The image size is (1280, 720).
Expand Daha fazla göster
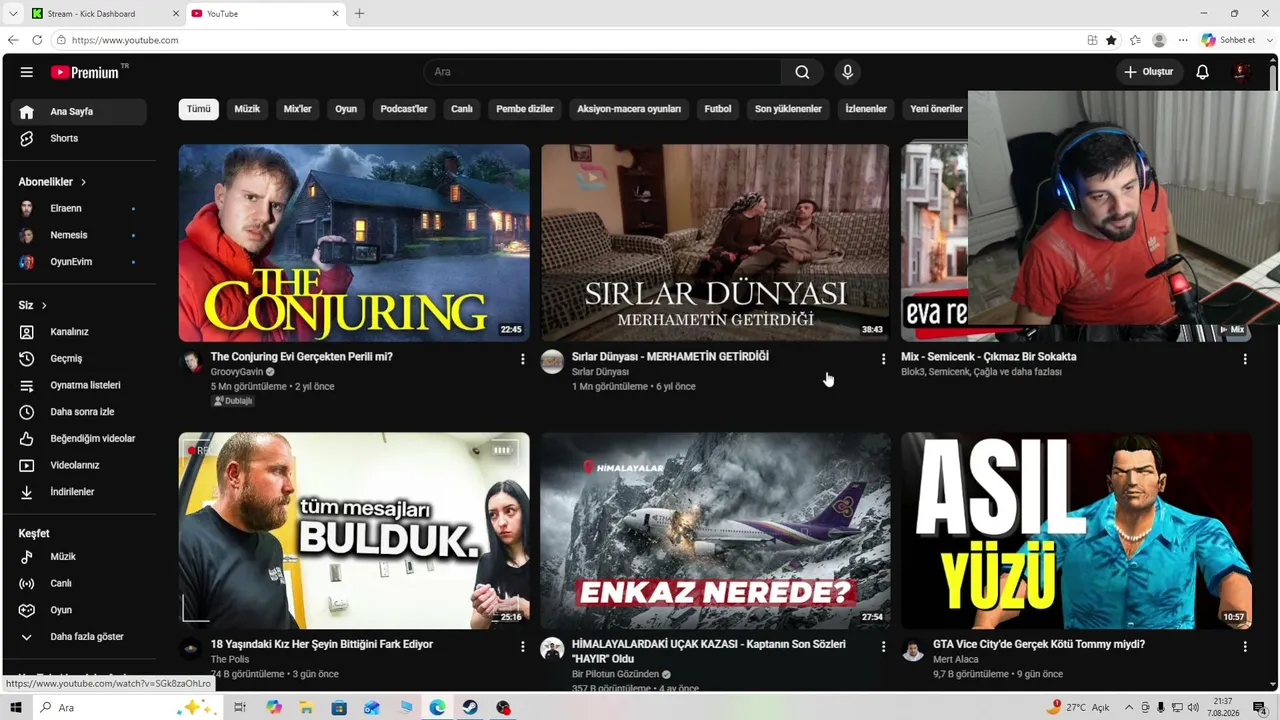point(79,637)
